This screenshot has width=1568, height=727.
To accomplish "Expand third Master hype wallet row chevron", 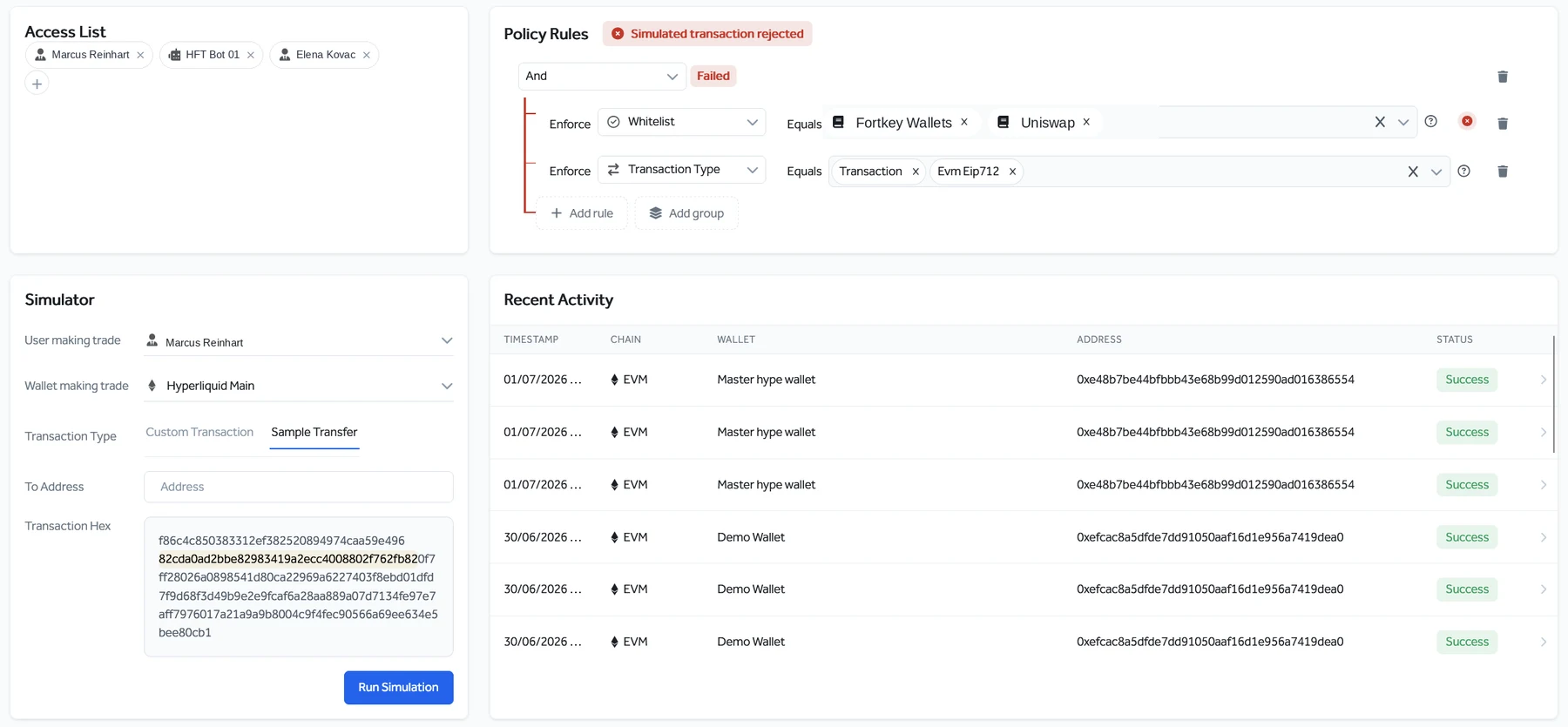I will (x=1543, y=485).
